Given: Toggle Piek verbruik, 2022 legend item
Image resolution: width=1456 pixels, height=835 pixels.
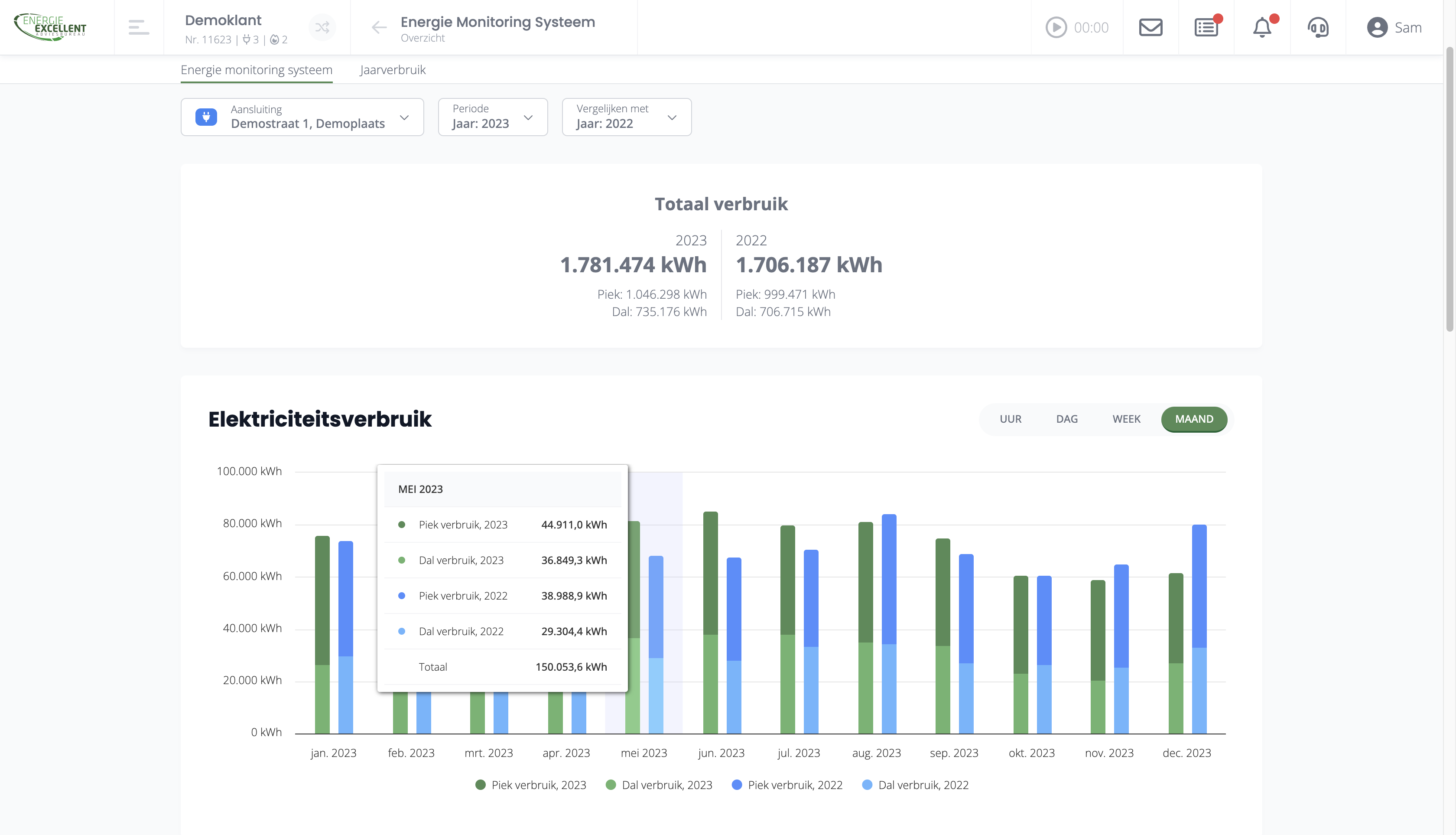Looking at the screenshot, I should tap(787, 785).
